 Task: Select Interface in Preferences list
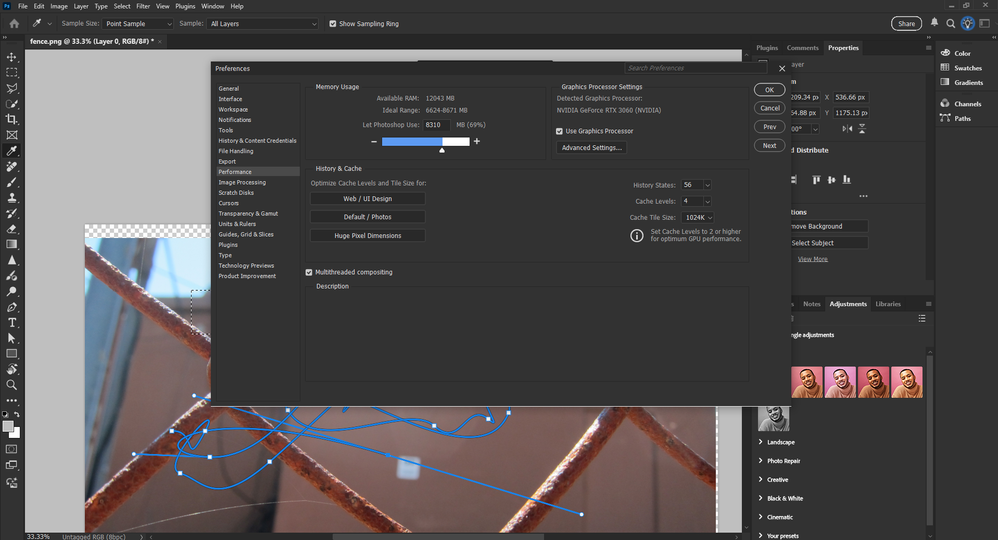click(230, 99)
